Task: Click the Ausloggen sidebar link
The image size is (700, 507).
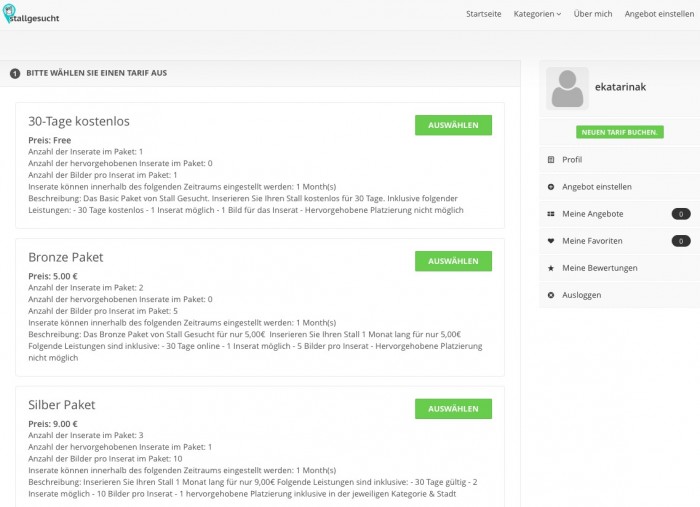Action: [581, 295]
